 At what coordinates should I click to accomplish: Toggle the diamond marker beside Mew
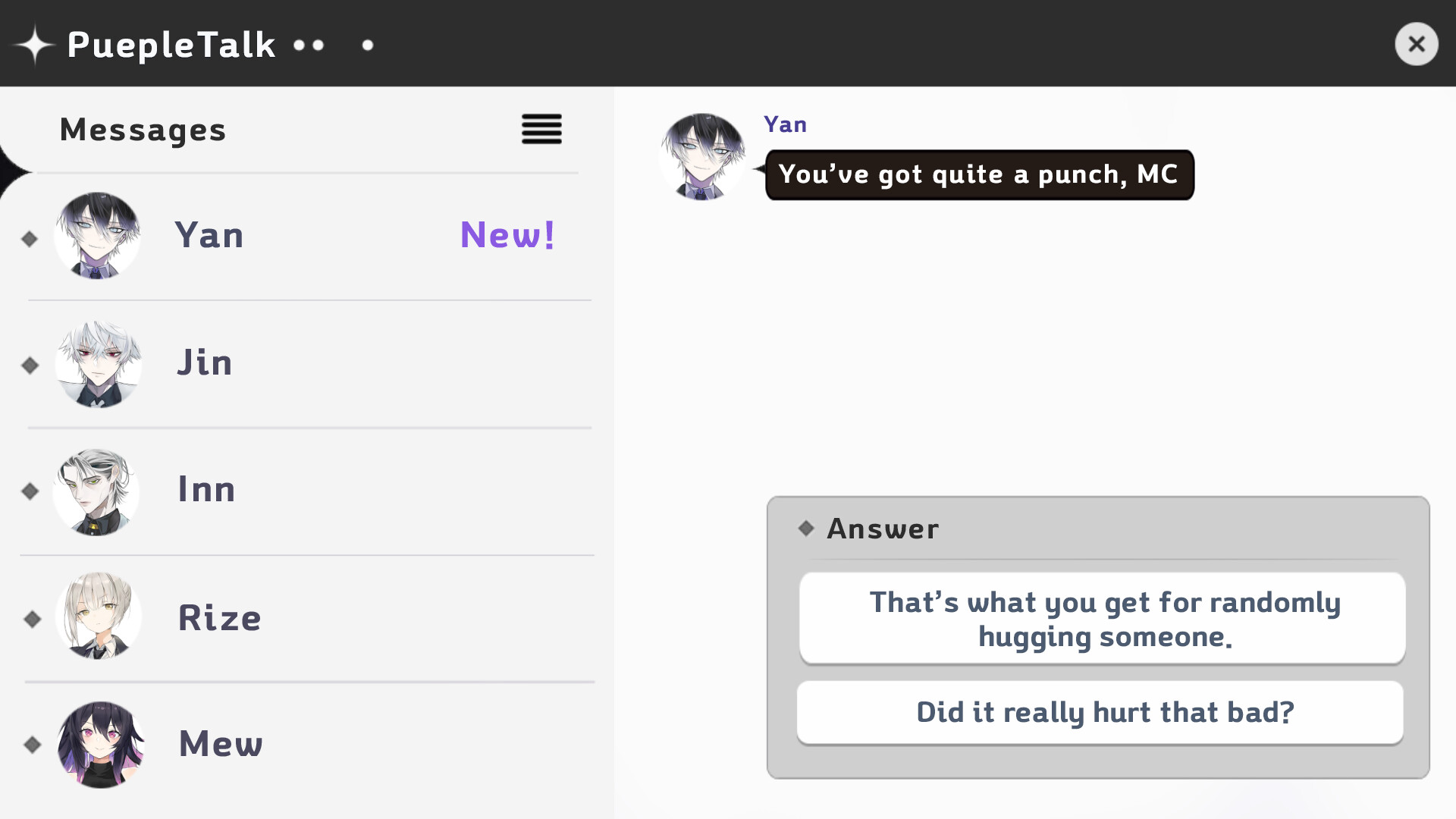(x=30, y=746)
